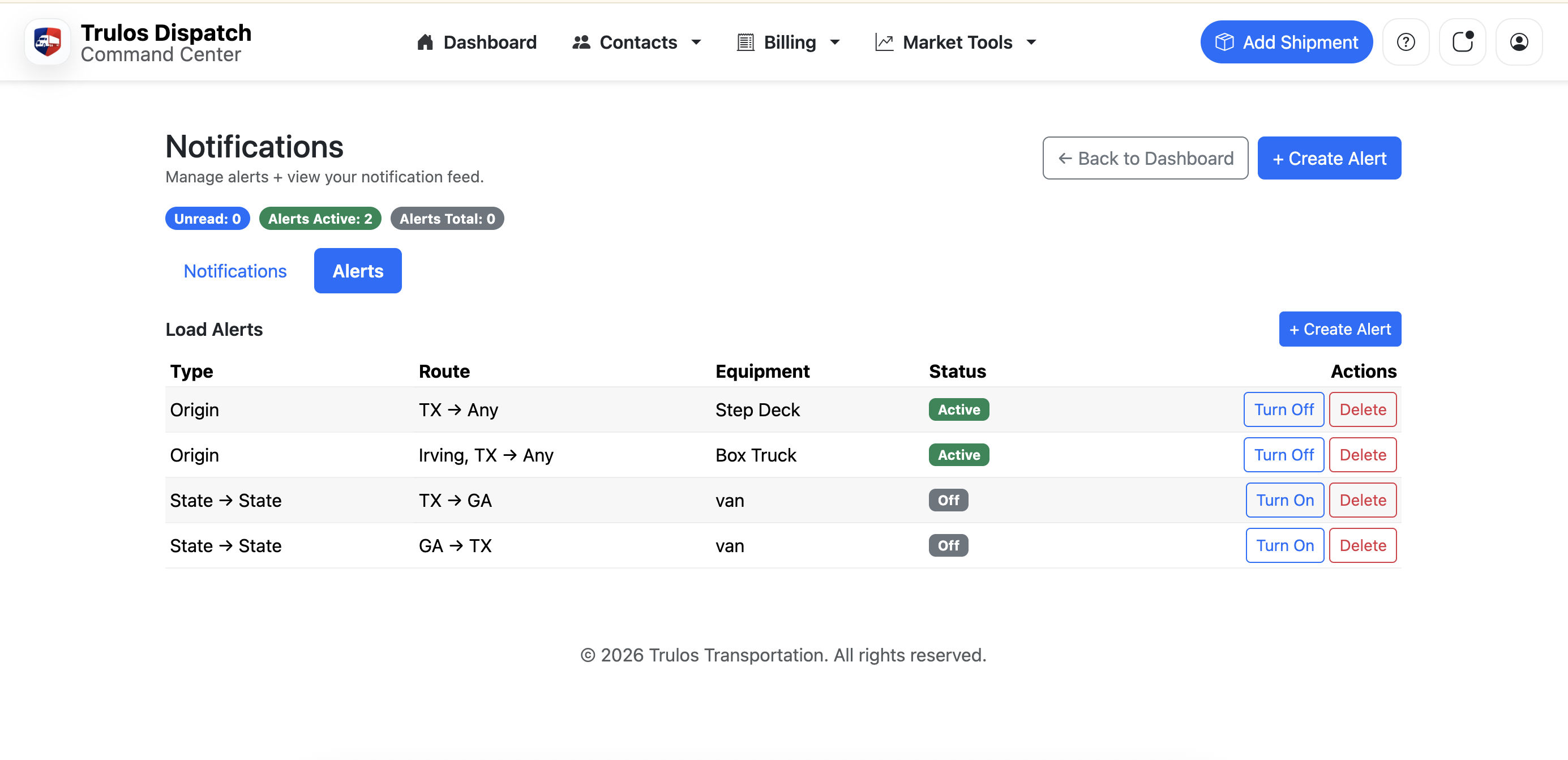This screenshot has width=1568, height=760.
Task: Delete the Irving, TX Box Truck alert
Action: point(1363,454)
